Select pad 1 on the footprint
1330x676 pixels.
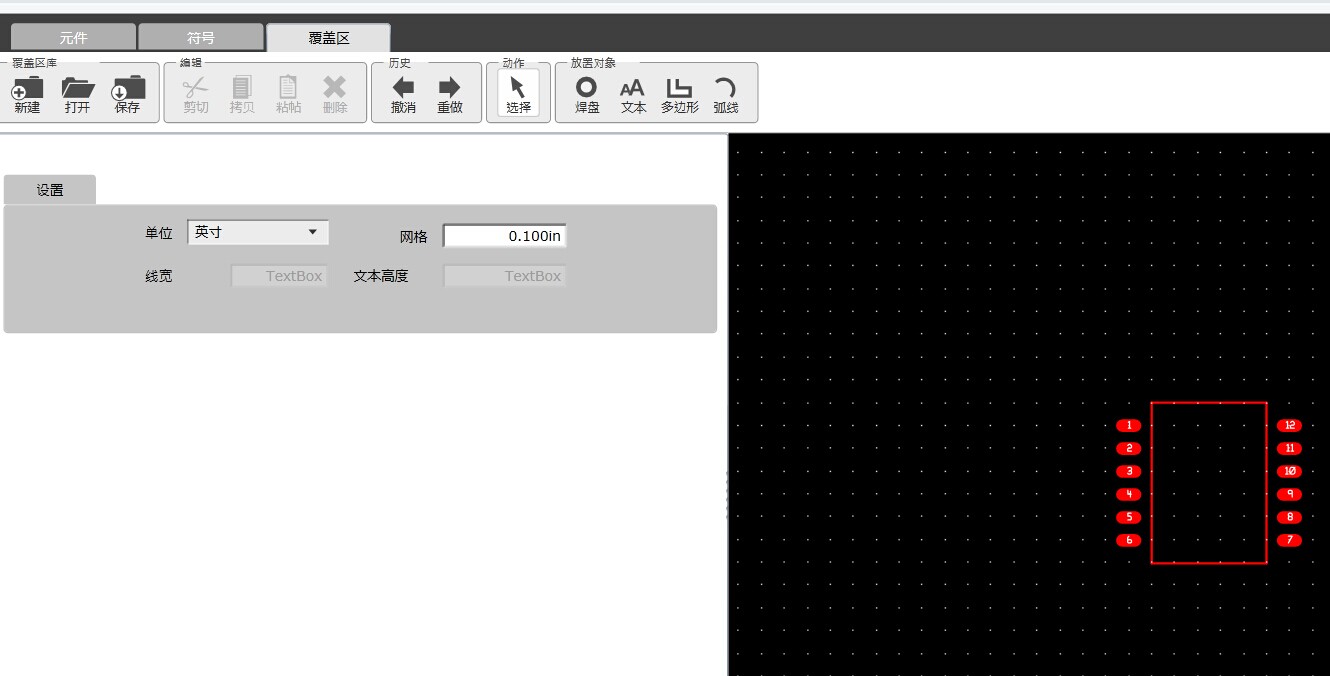click(1129, 426)
